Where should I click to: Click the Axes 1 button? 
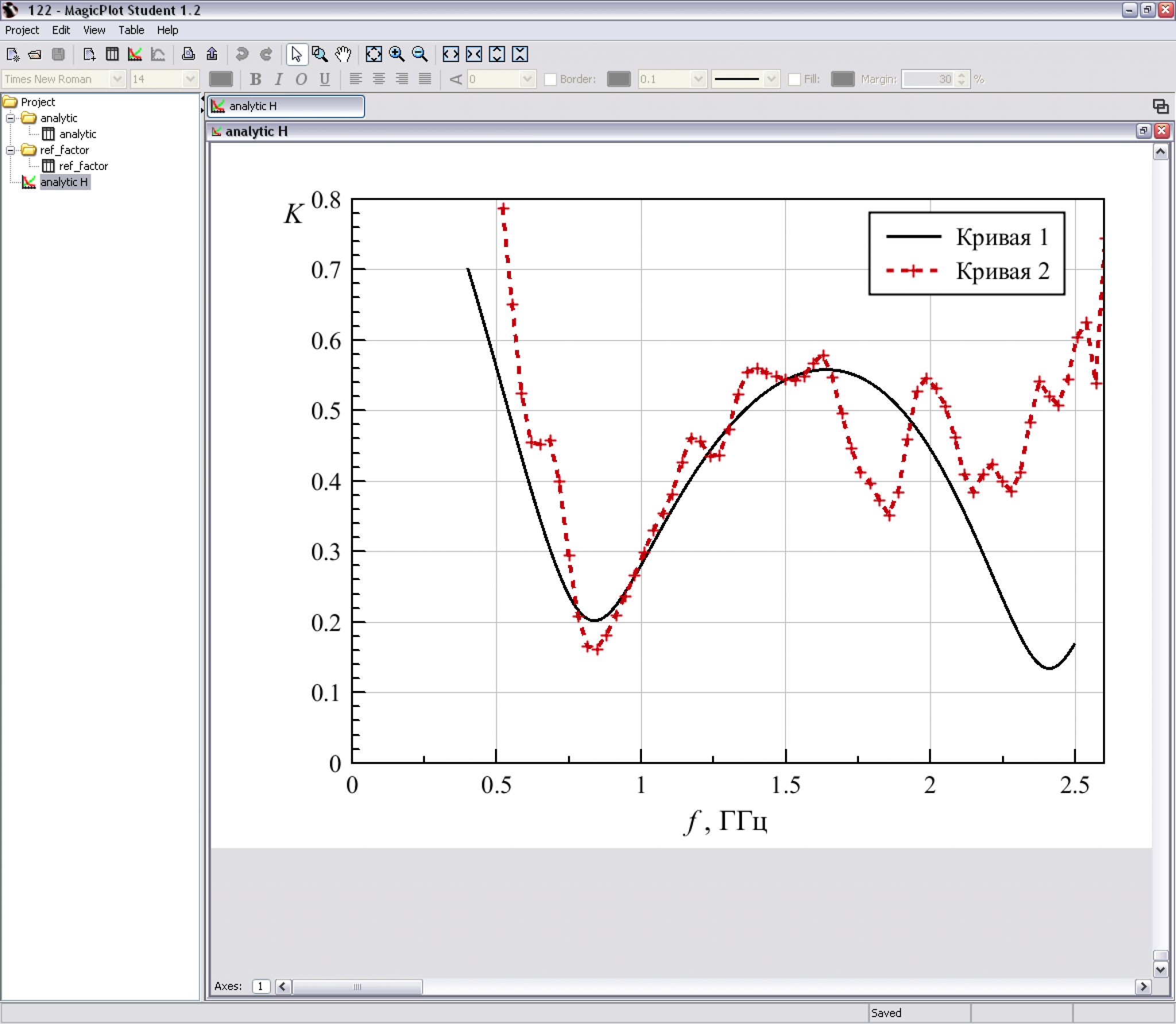click(x=261, y=986)
